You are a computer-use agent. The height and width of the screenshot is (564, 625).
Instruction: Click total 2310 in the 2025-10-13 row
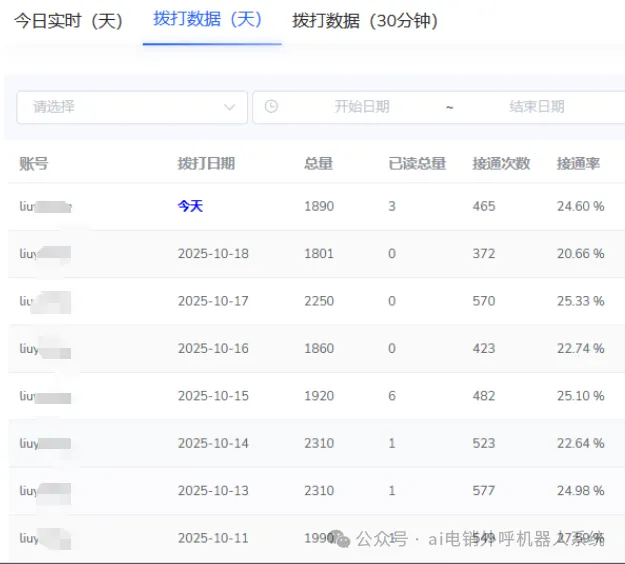pos(319,491)
